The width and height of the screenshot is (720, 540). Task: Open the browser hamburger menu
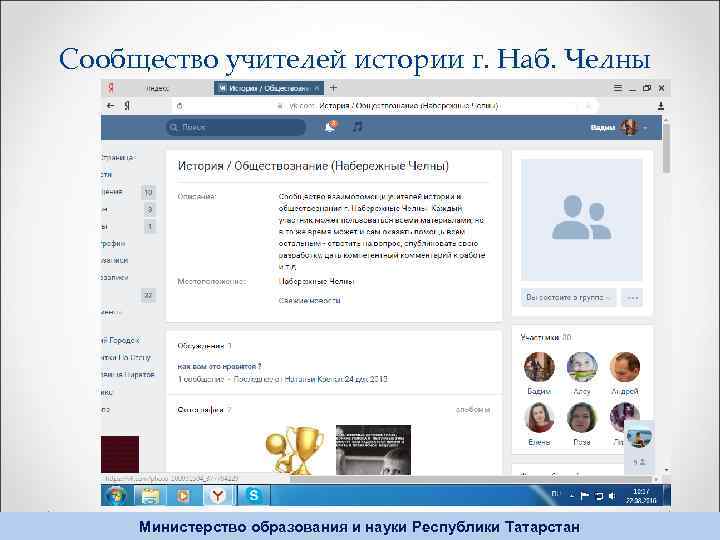click(618, 88)
